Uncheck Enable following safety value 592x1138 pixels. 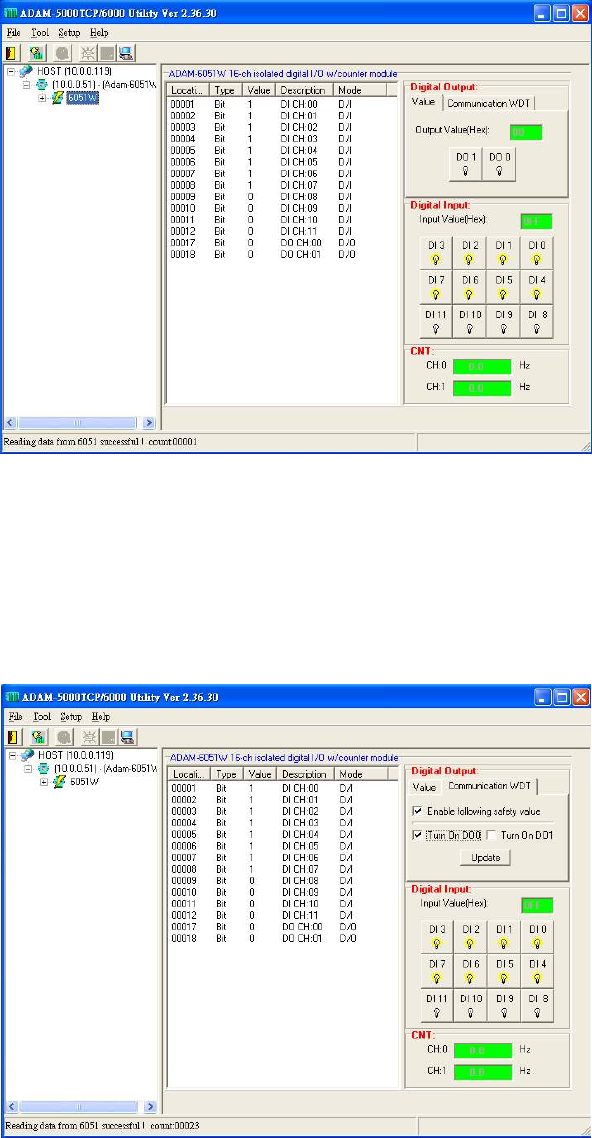[416, 811]
